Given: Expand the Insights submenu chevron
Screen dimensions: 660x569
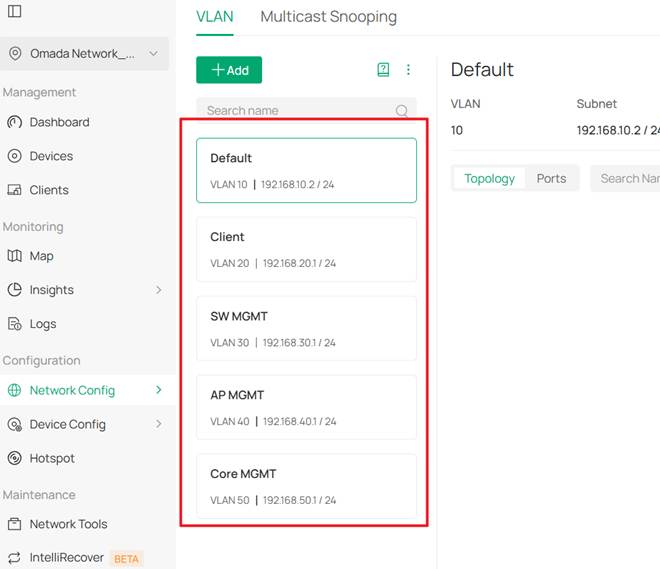Looking at the screenshot, I should 158,290.
